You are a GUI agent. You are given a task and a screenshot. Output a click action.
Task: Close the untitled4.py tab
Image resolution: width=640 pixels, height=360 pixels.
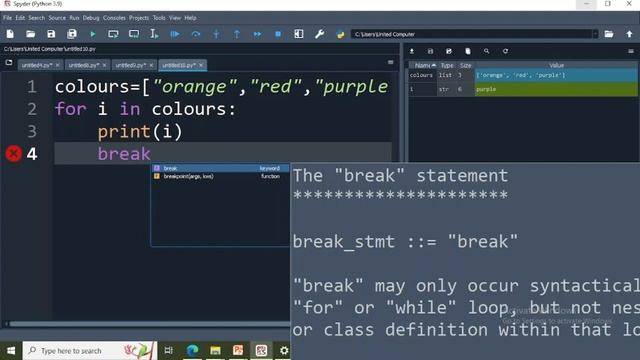coord(58,65)
